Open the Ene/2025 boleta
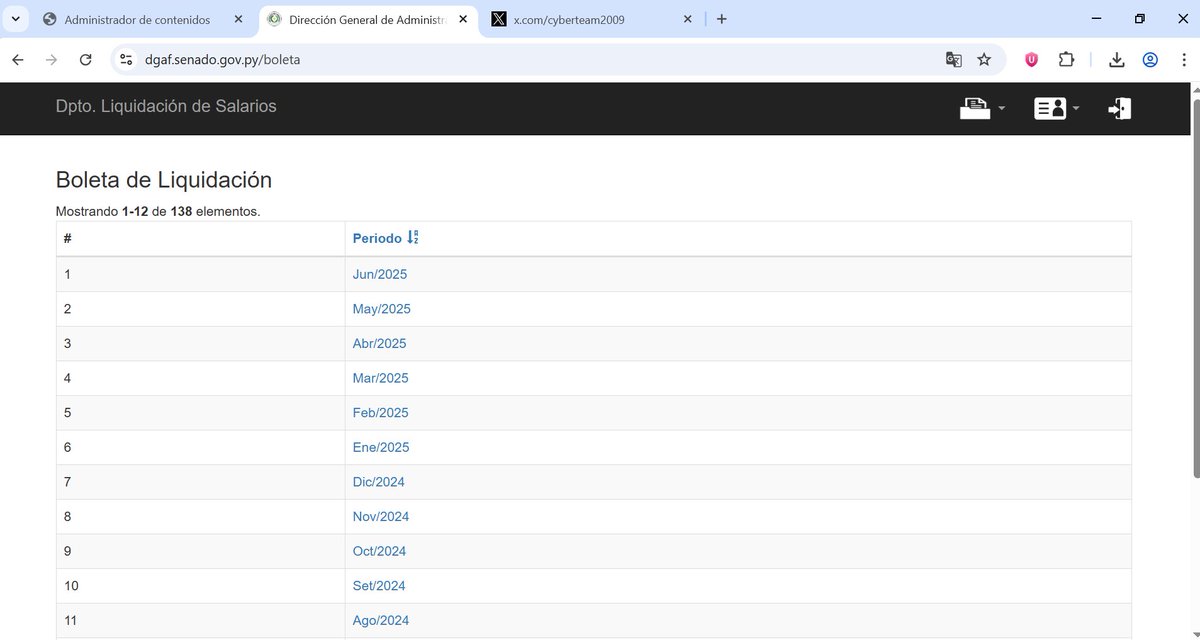The image size is (1200, 640). [x=381, y=447]
